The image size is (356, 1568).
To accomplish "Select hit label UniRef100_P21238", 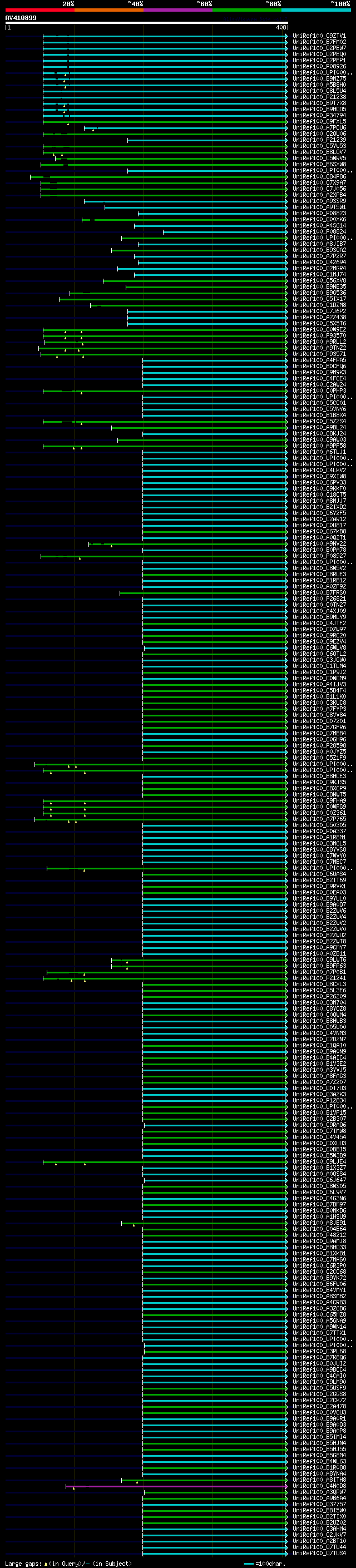I will point(319,97).
